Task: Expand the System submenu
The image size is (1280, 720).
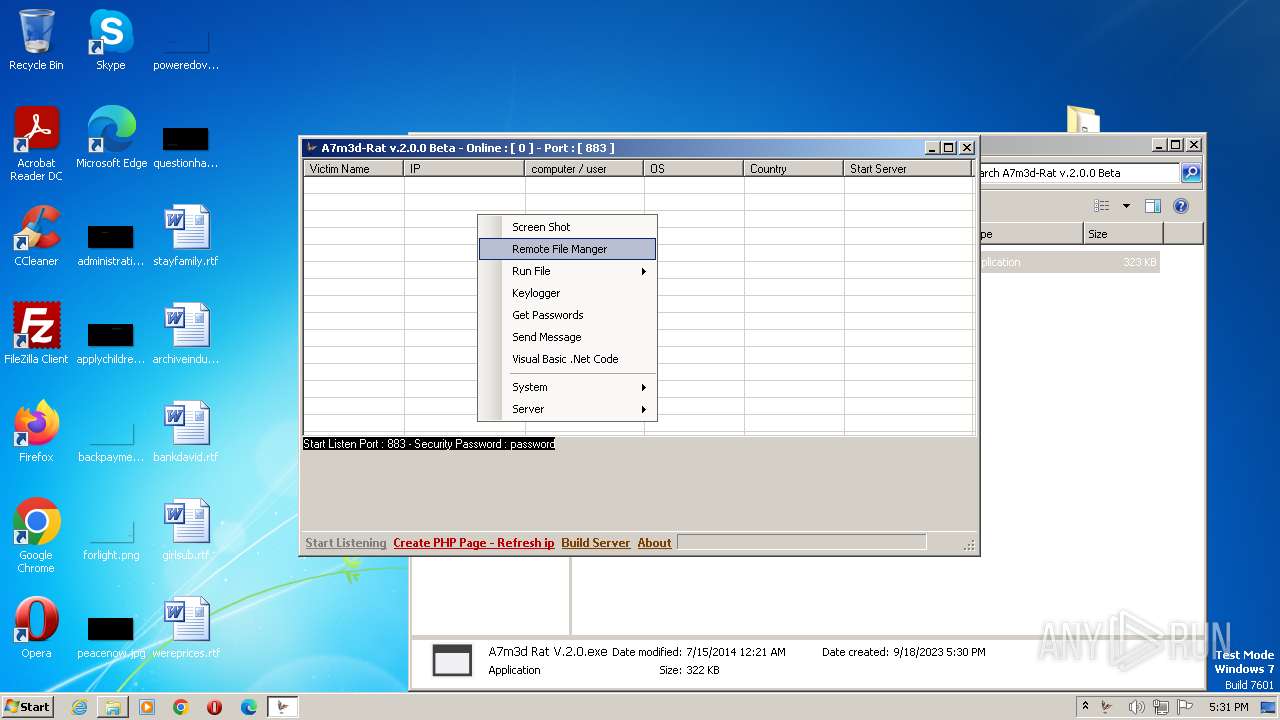Action: (x=567, y=387)
